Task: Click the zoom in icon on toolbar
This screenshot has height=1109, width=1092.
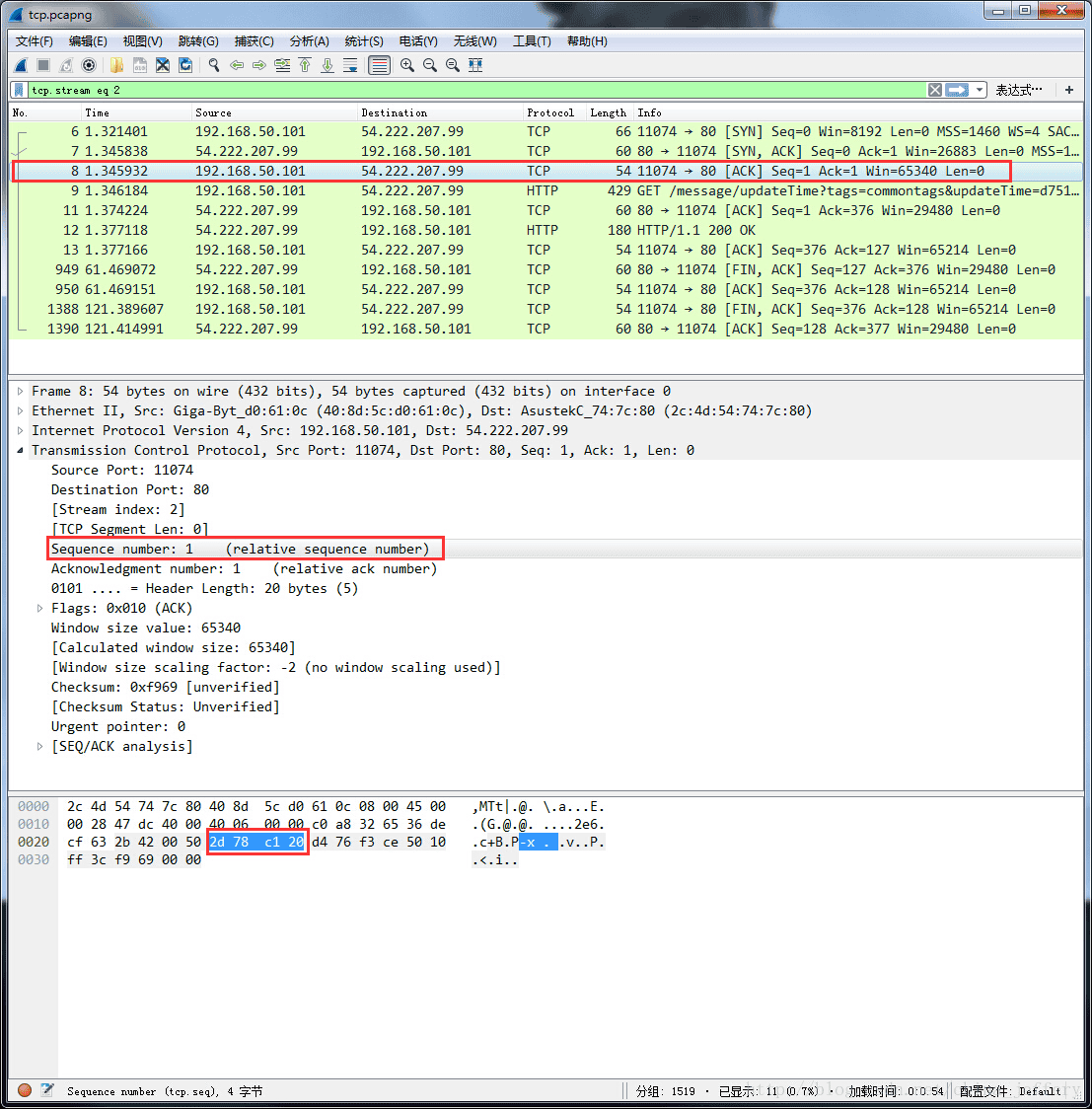Action: pos(407,65)
